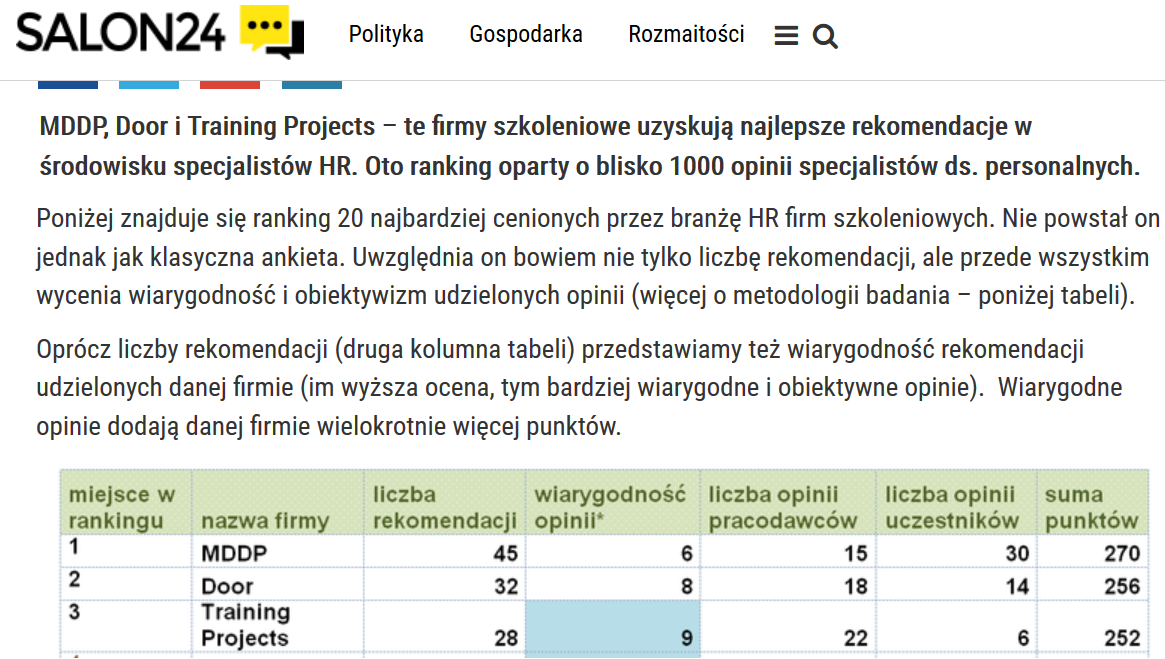Go to the Gospodarka section
This screenshot has height=659, width=1165.
click(526, 34)
